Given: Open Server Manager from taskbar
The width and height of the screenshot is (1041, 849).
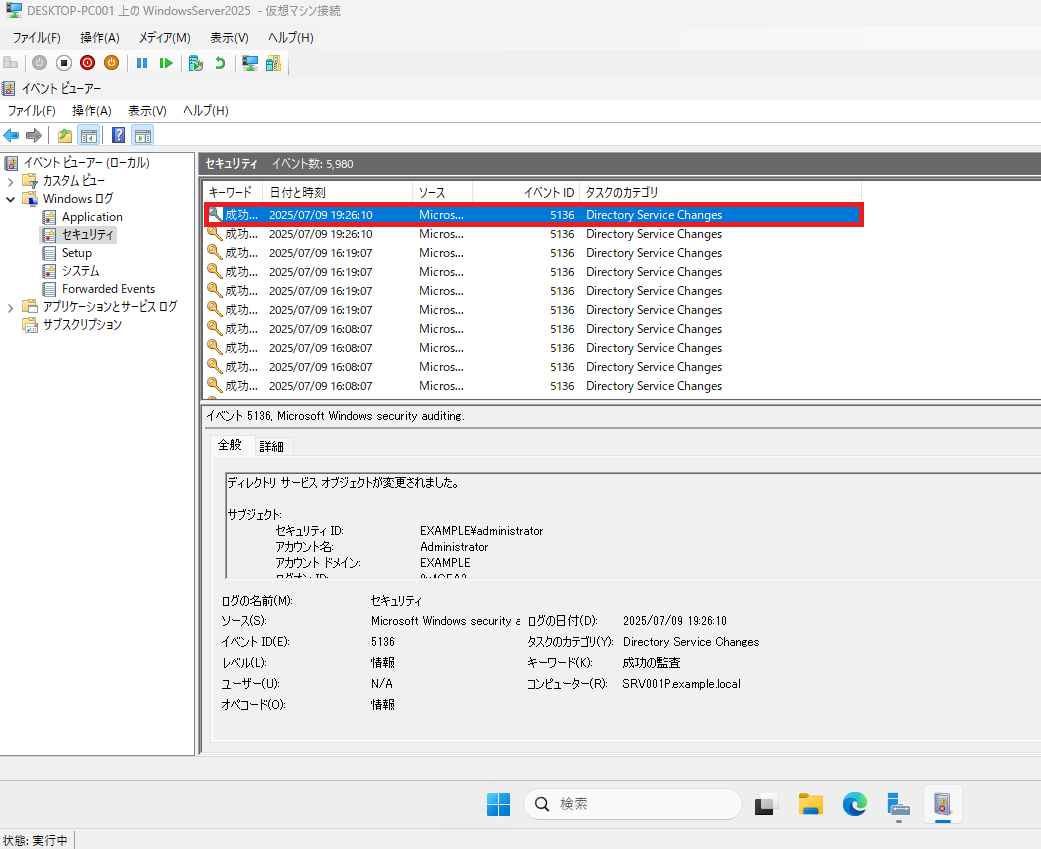Looking at the screenshot, I should pyautogui.click(x=898, y=805).
